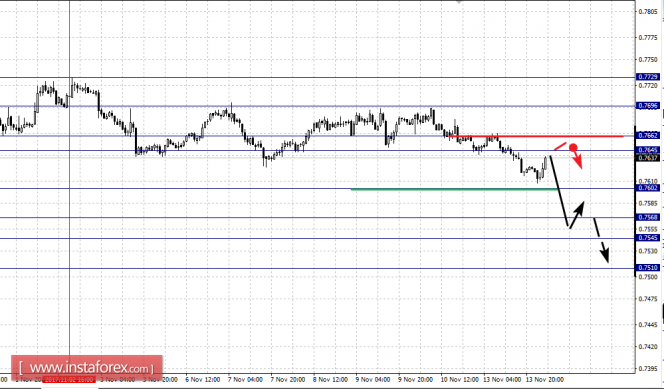Click the 0.7475 value on price axis
The height and width of the screenshot is (389, 664).
point(648,299)
